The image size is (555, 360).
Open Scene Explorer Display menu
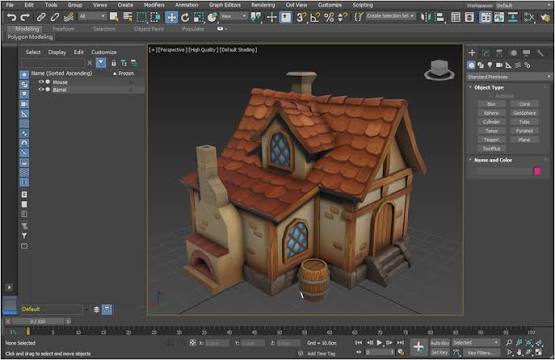(57, 52)
